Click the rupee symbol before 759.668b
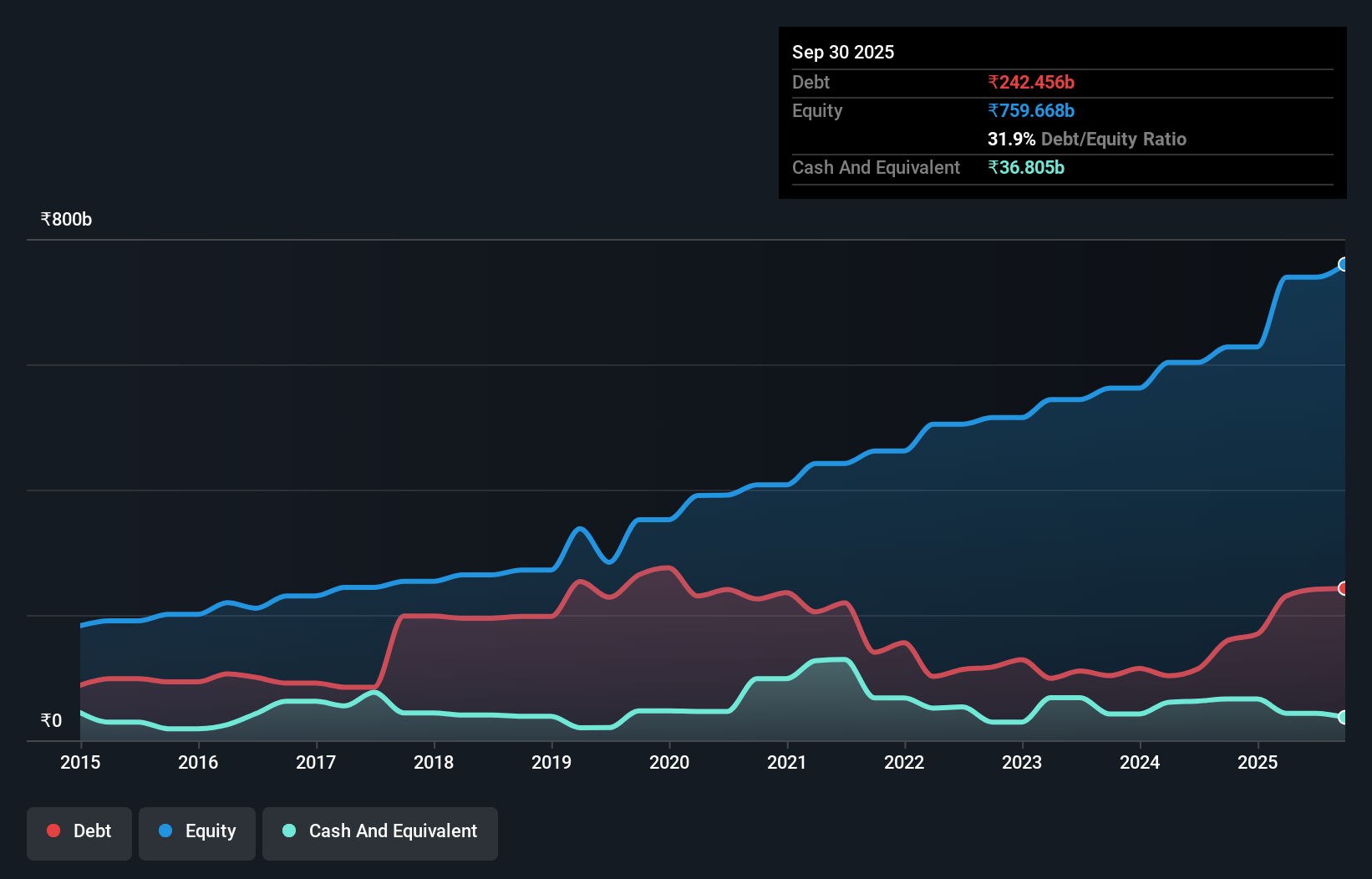The image size is (1372, 879). coord(993,110)
